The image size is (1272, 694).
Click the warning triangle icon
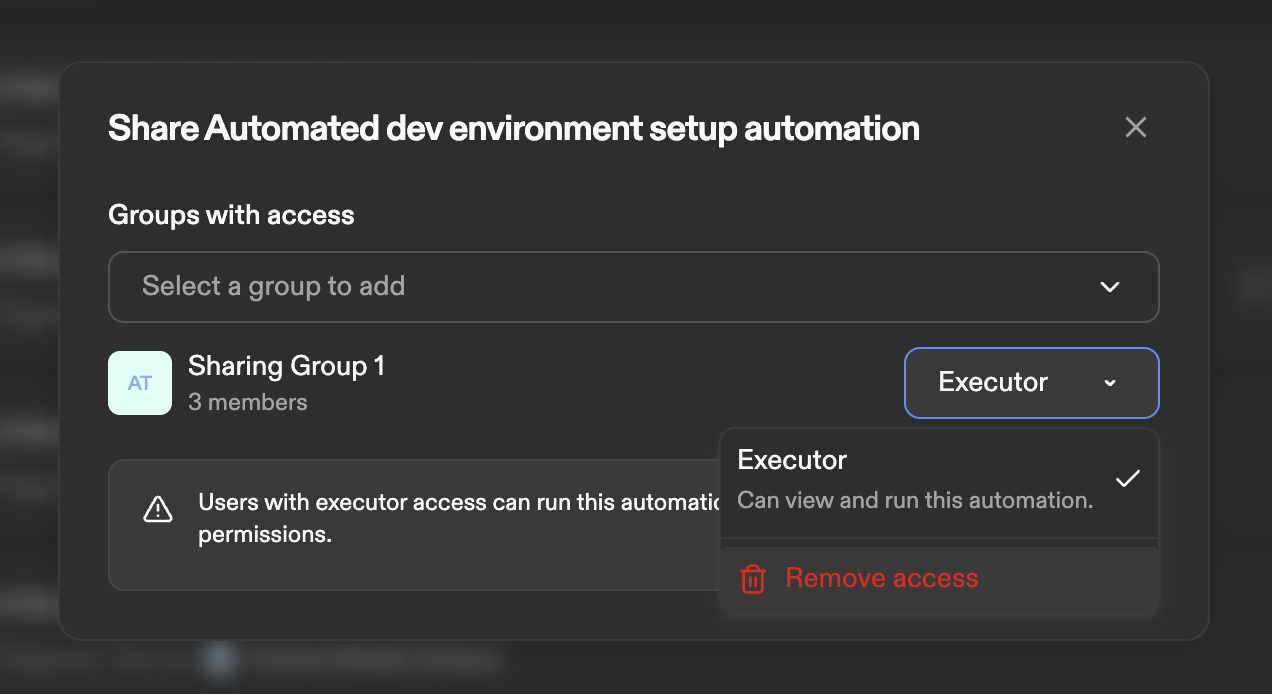(x=158, y=509)
